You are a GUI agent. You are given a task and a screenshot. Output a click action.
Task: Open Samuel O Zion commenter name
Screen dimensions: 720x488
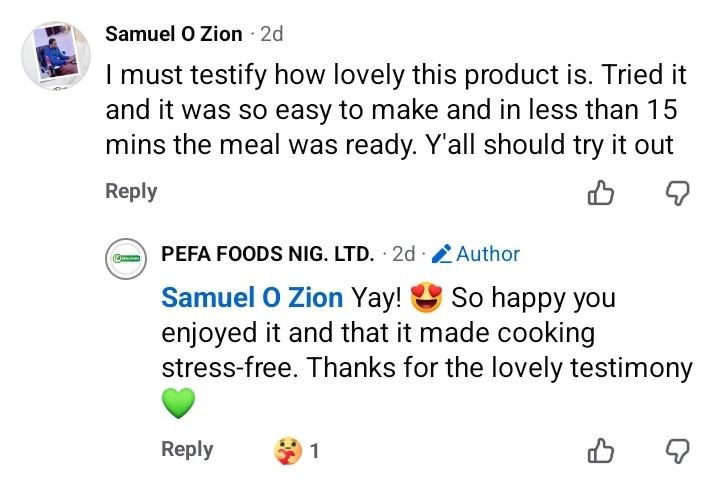[x=174, y=34]
